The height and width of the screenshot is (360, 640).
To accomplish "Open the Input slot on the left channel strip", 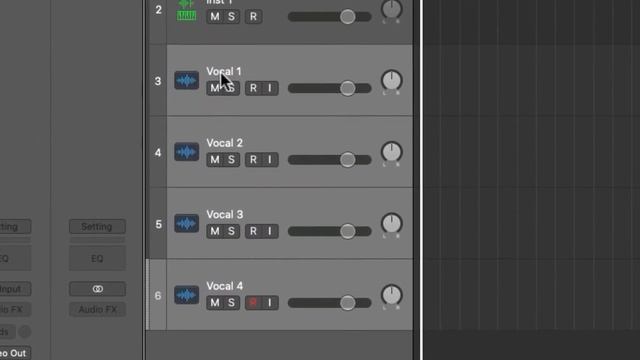I will [x=15, y=289].
